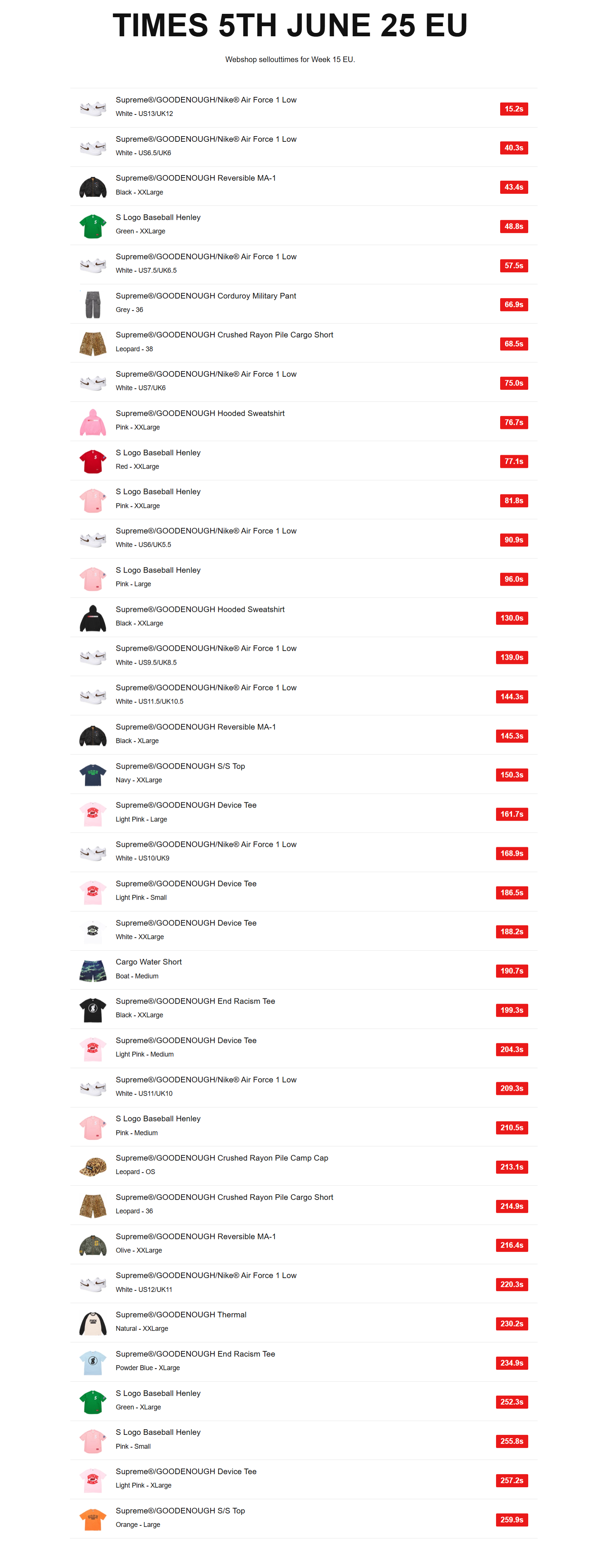Select the 130.0s time badge
Image resolution: width=615 pixels, height=1568 pixels.
511,618
